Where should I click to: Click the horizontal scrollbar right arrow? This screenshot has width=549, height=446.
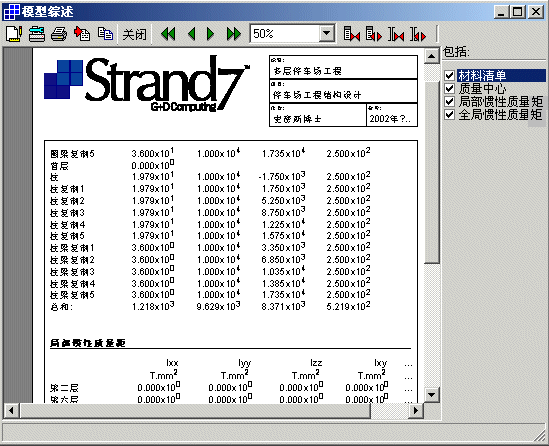(x=416, y=410)
